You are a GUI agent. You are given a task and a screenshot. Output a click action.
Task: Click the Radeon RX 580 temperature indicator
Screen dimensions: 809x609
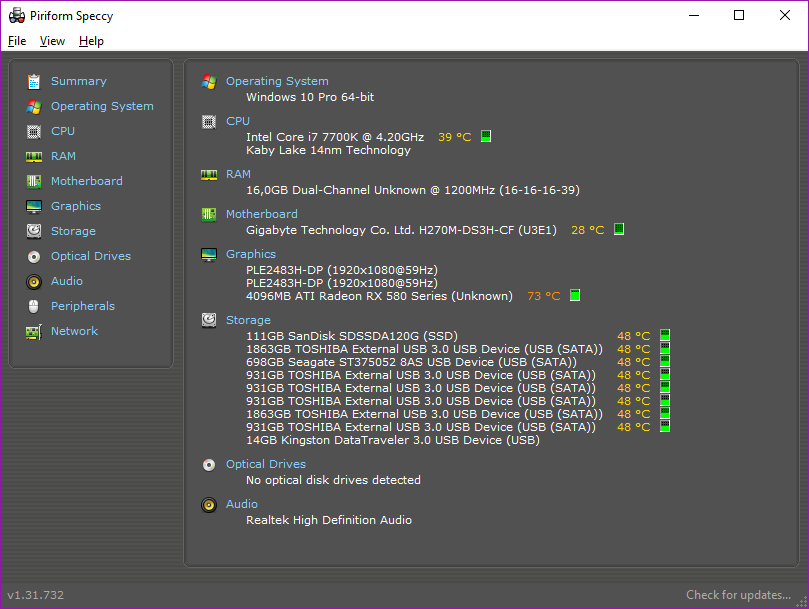(x=574, y=296)
